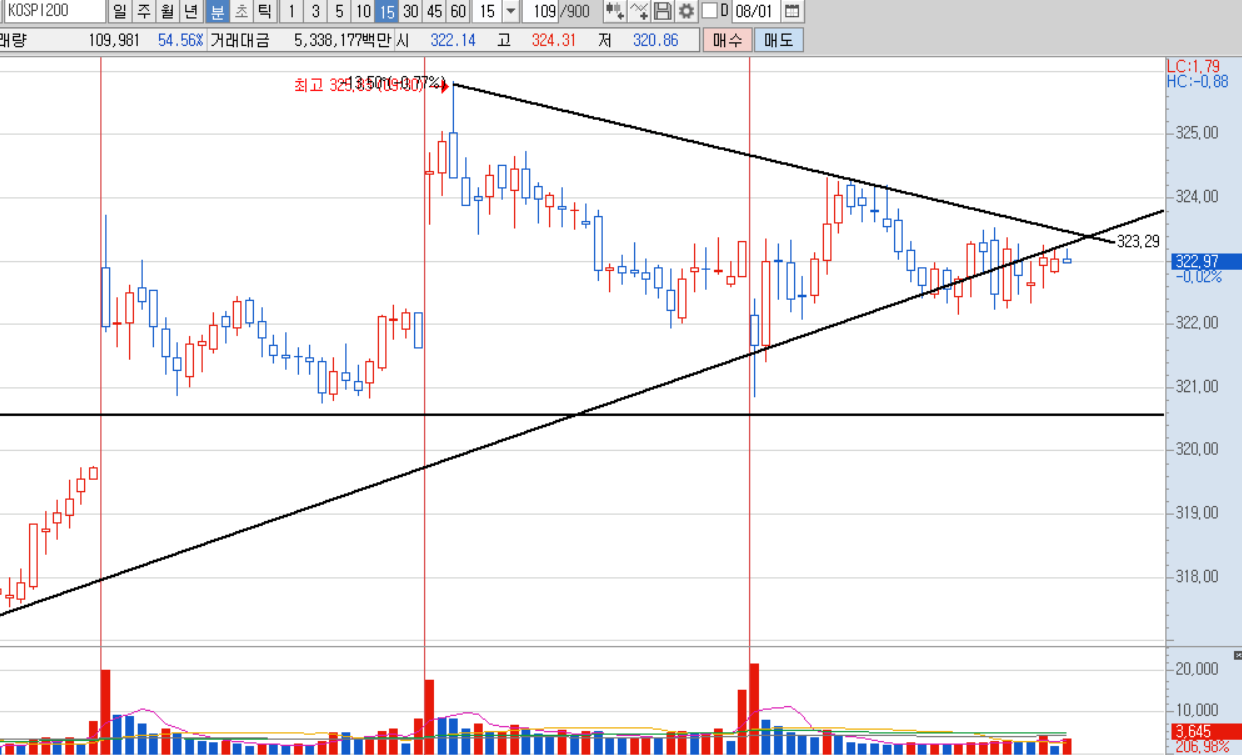The height and width of the screenshot is (755, 1242).
Task: Open the interval dropdown arrow
Action: 510,11
